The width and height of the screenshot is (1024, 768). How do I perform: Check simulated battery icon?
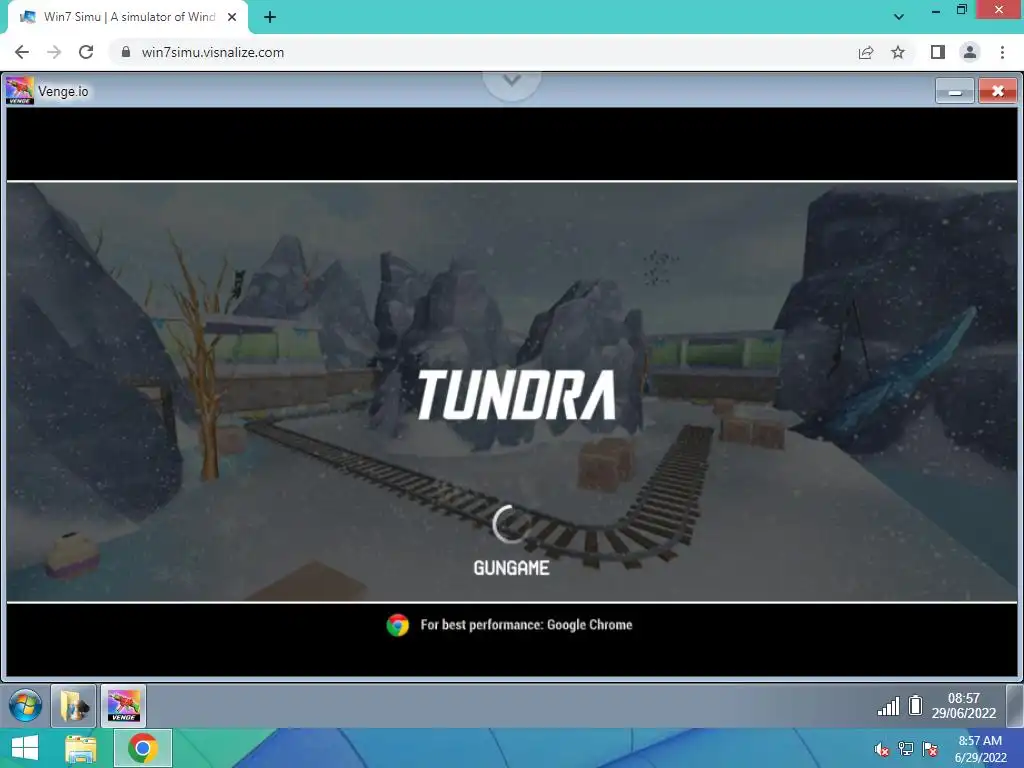click(916, 705)
